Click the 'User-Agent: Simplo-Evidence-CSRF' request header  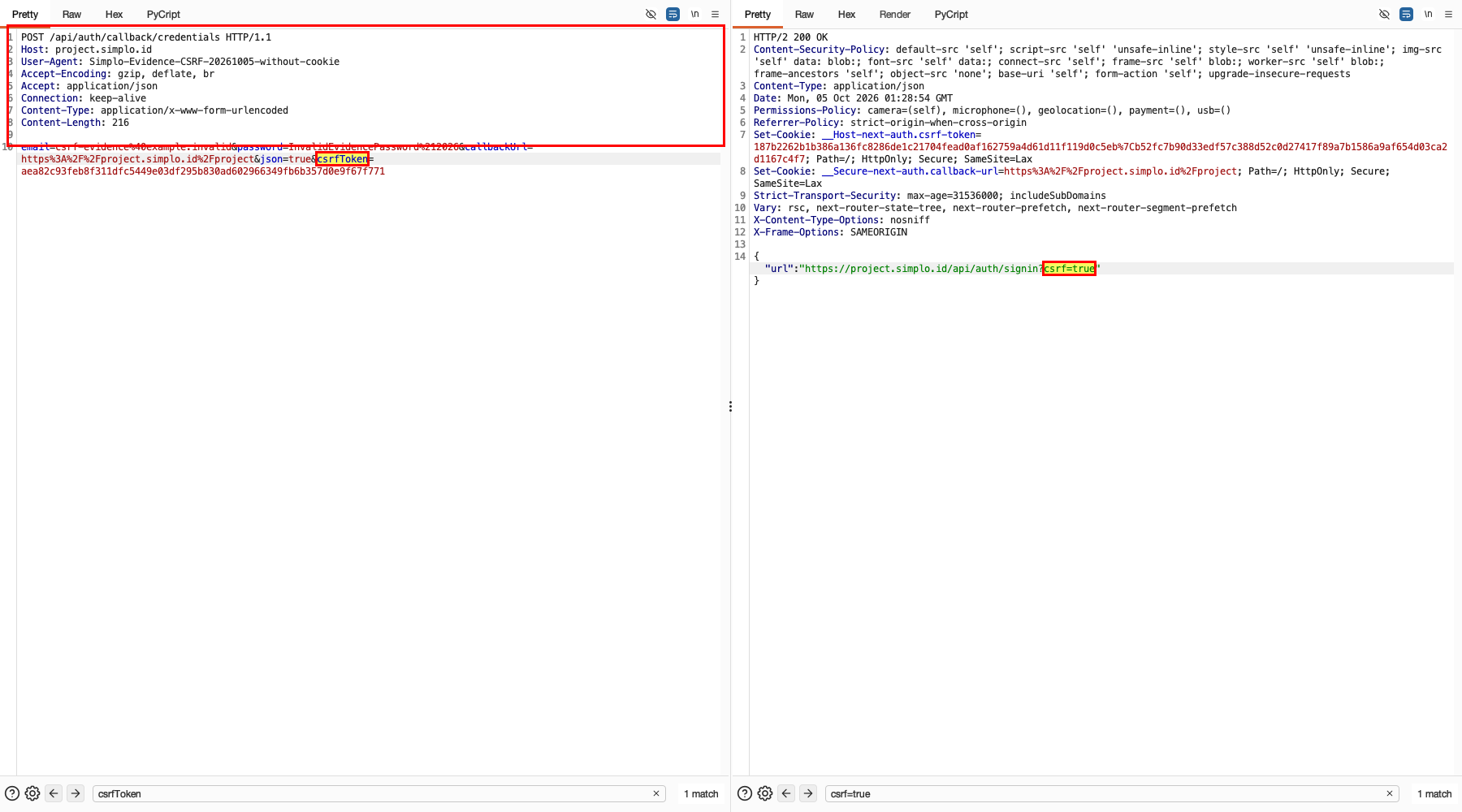180,62
